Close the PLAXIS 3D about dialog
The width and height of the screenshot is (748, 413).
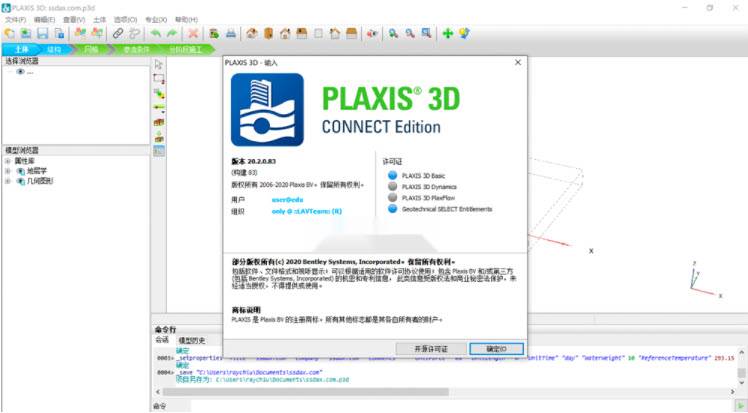(x=518, y=62)
